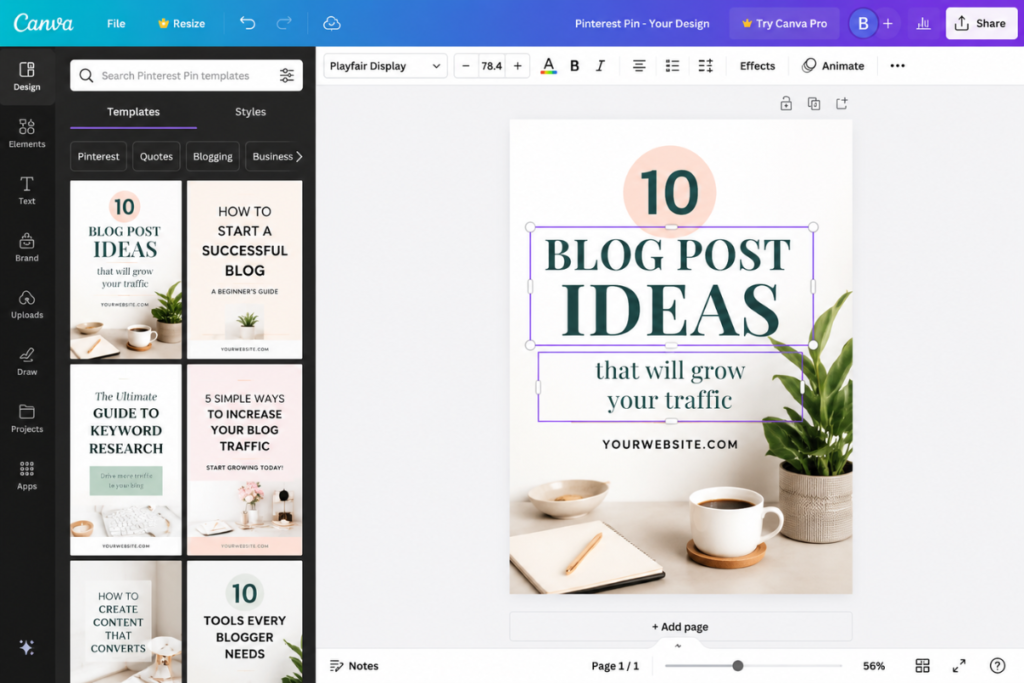Undo the last action
This screenshot has height=683, width=1024.
pos(248,24)
